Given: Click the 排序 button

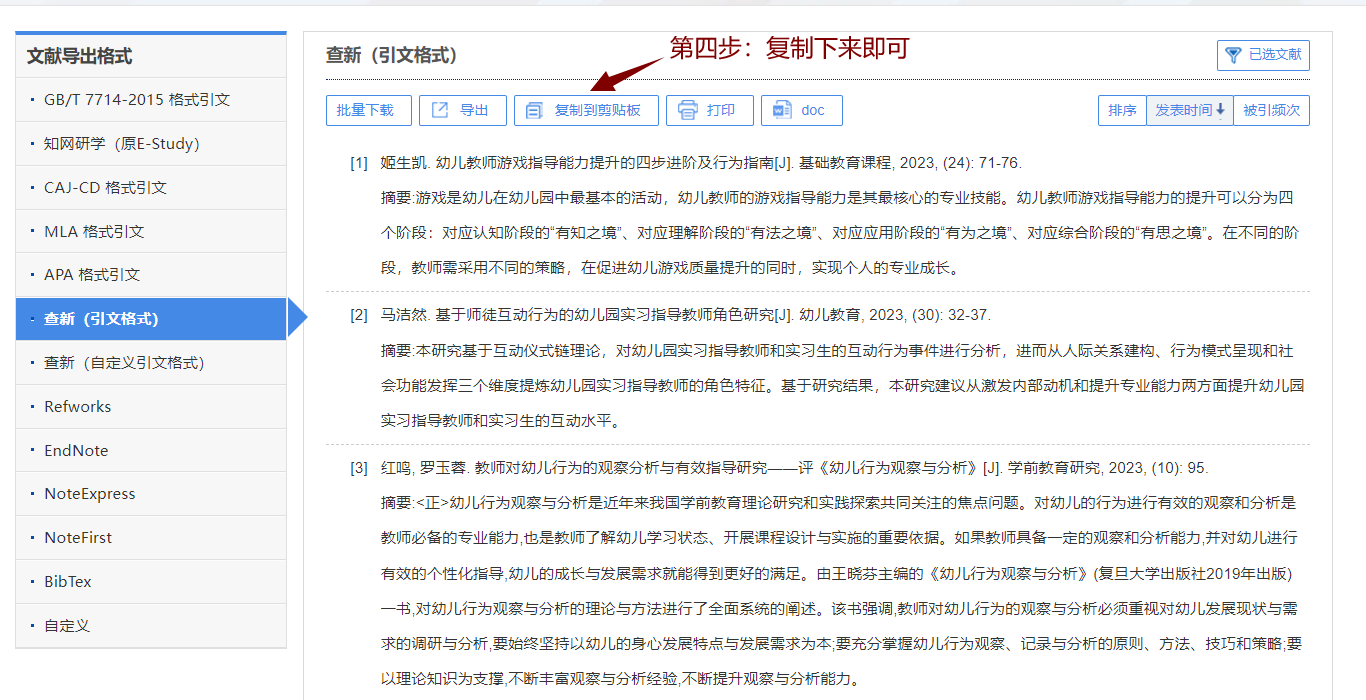Looking at the screenshot, I should pyautogui.click(x=1122, y=110).
